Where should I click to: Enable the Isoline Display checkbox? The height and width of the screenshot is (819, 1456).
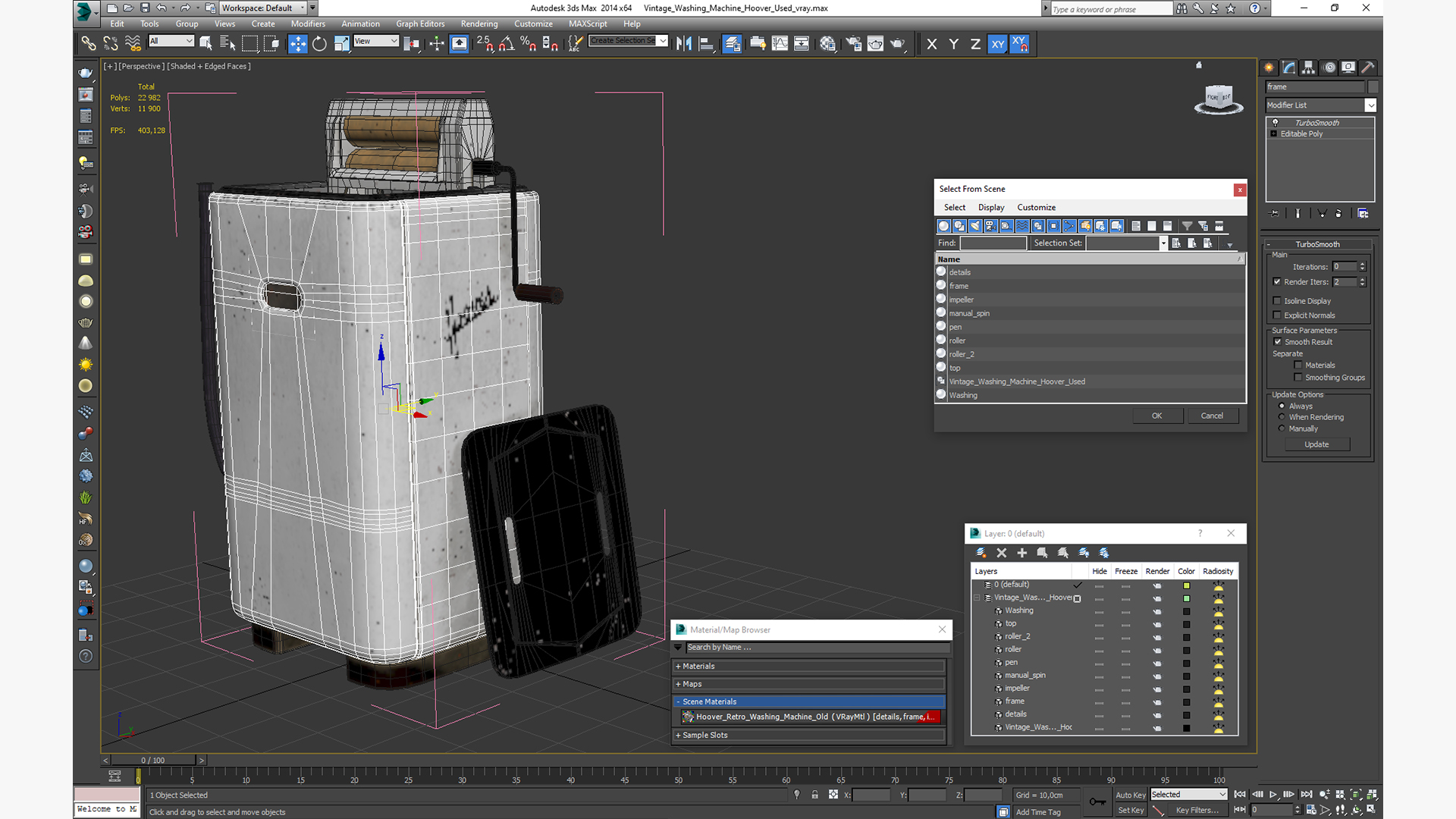pyautogui.click(x=1277, y=301)
